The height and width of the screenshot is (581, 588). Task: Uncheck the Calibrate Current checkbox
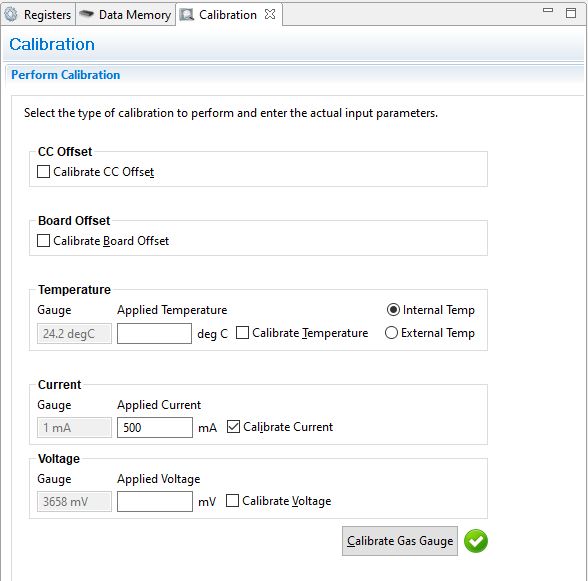pos(233,426)
